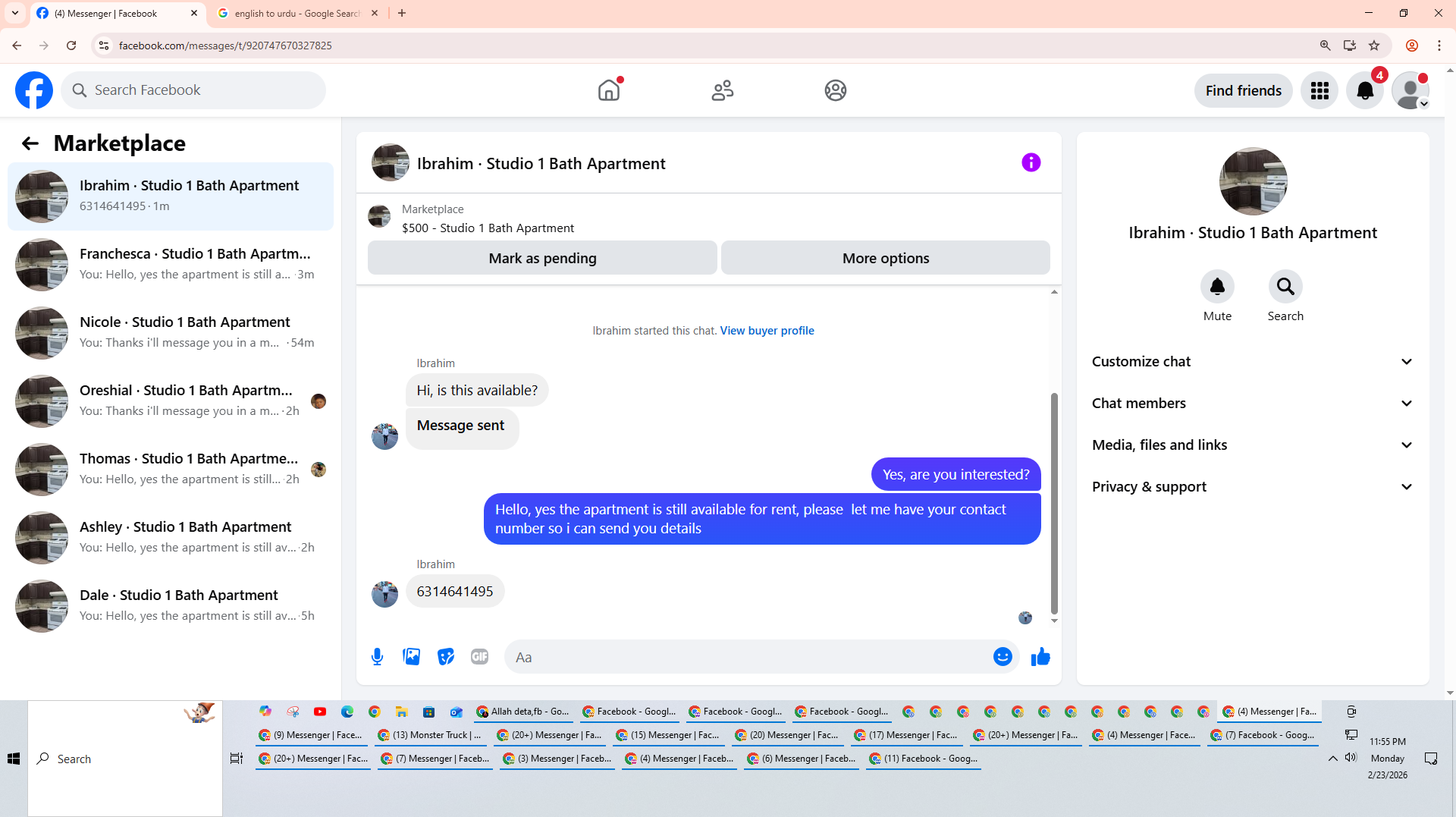The width and height of the screenshot is (1456, 817).
Task: Focus the Aa message input field
Action: [x=747, y=657]
